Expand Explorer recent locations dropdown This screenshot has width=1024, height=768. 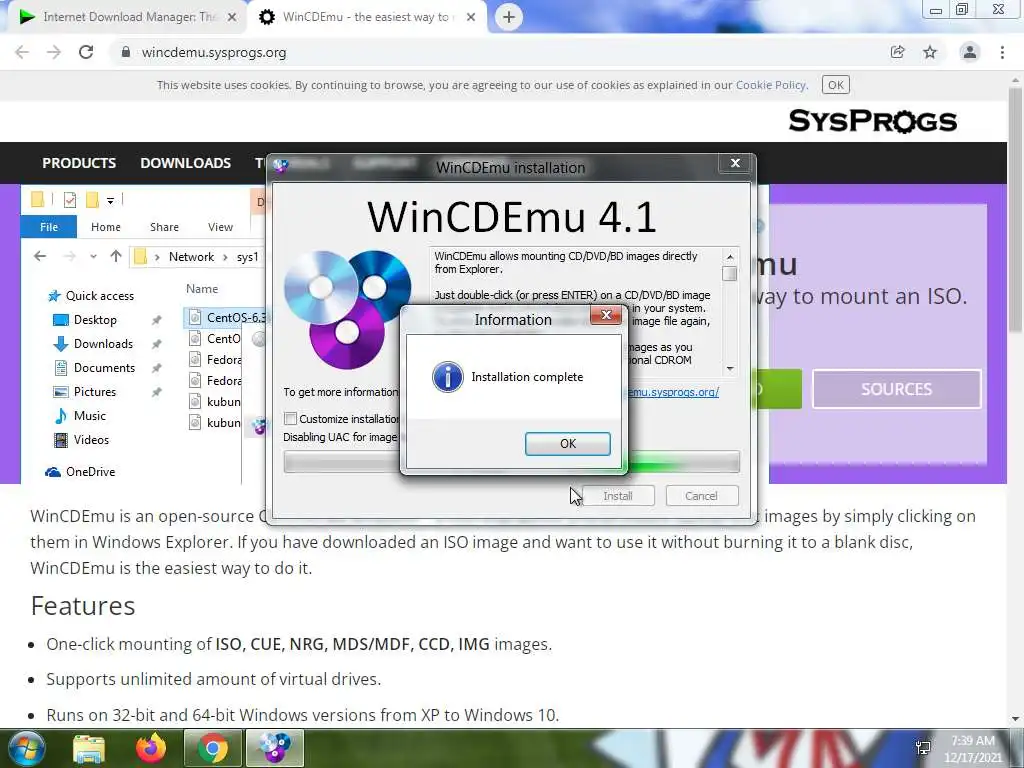click(93, 257)
